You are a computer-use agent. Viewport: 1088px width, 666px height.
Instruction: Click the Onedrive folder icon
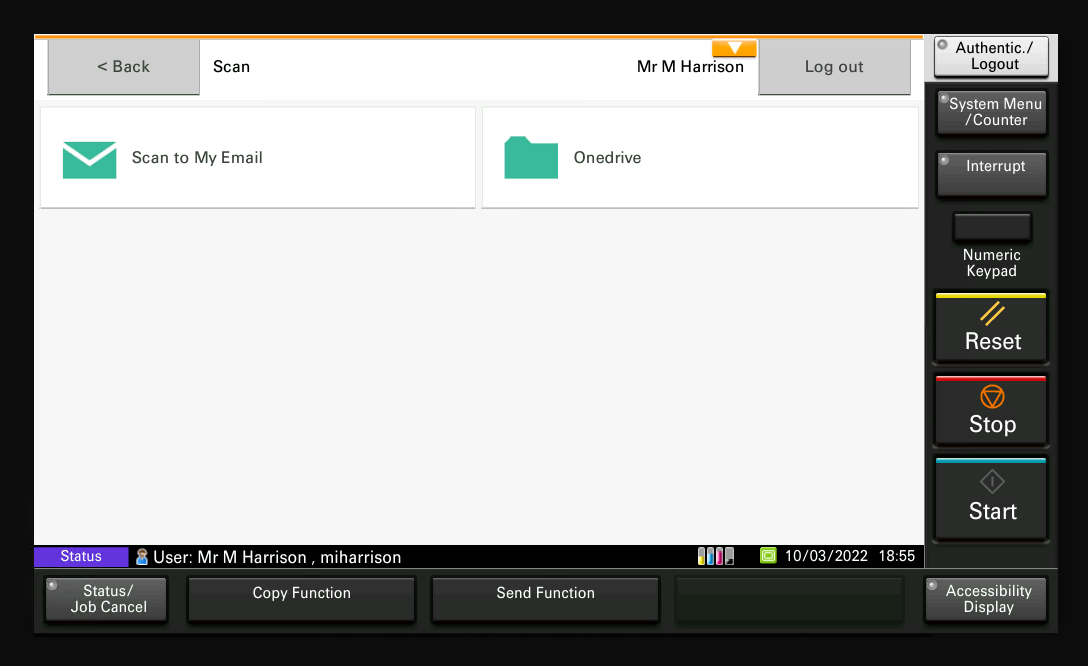[531, 157]
